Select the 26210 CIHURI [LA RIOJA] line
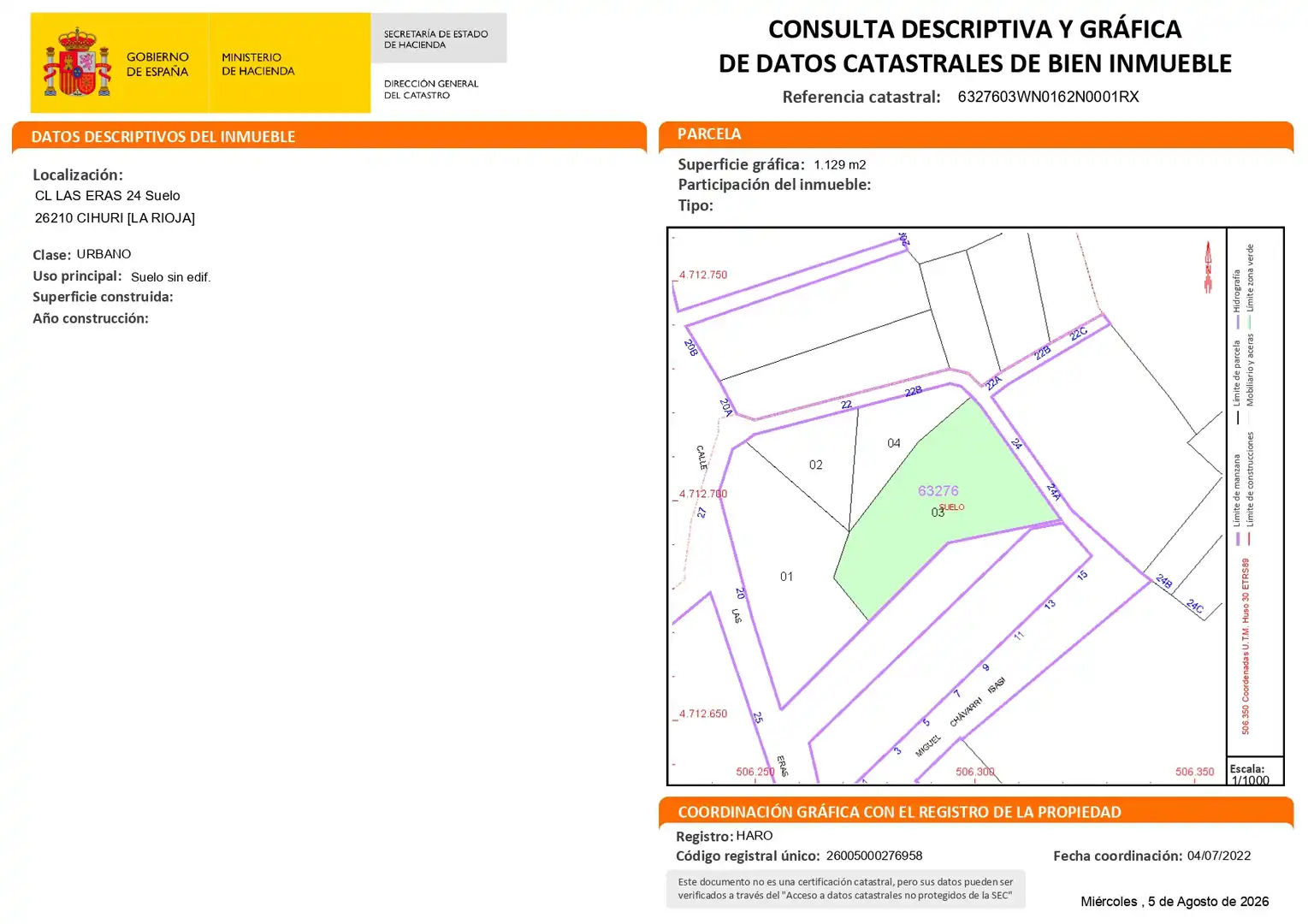 click(x=115, y=218)
